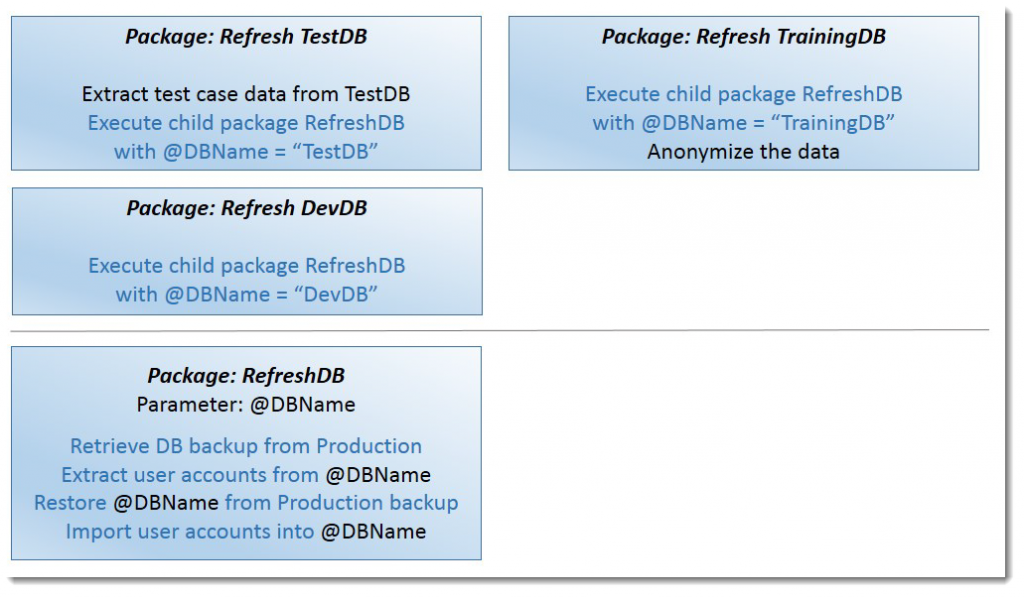1024x598 pixels.
Task: Select "Extract test case data from TestDB" text
Action: (246, 95)
